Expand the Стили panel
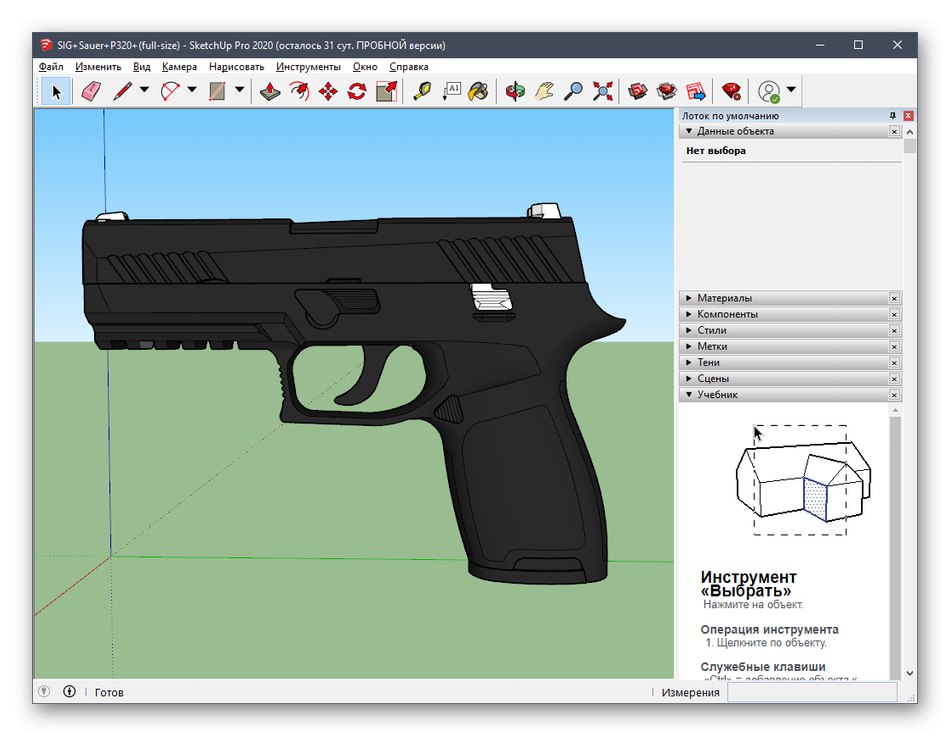 689,330
